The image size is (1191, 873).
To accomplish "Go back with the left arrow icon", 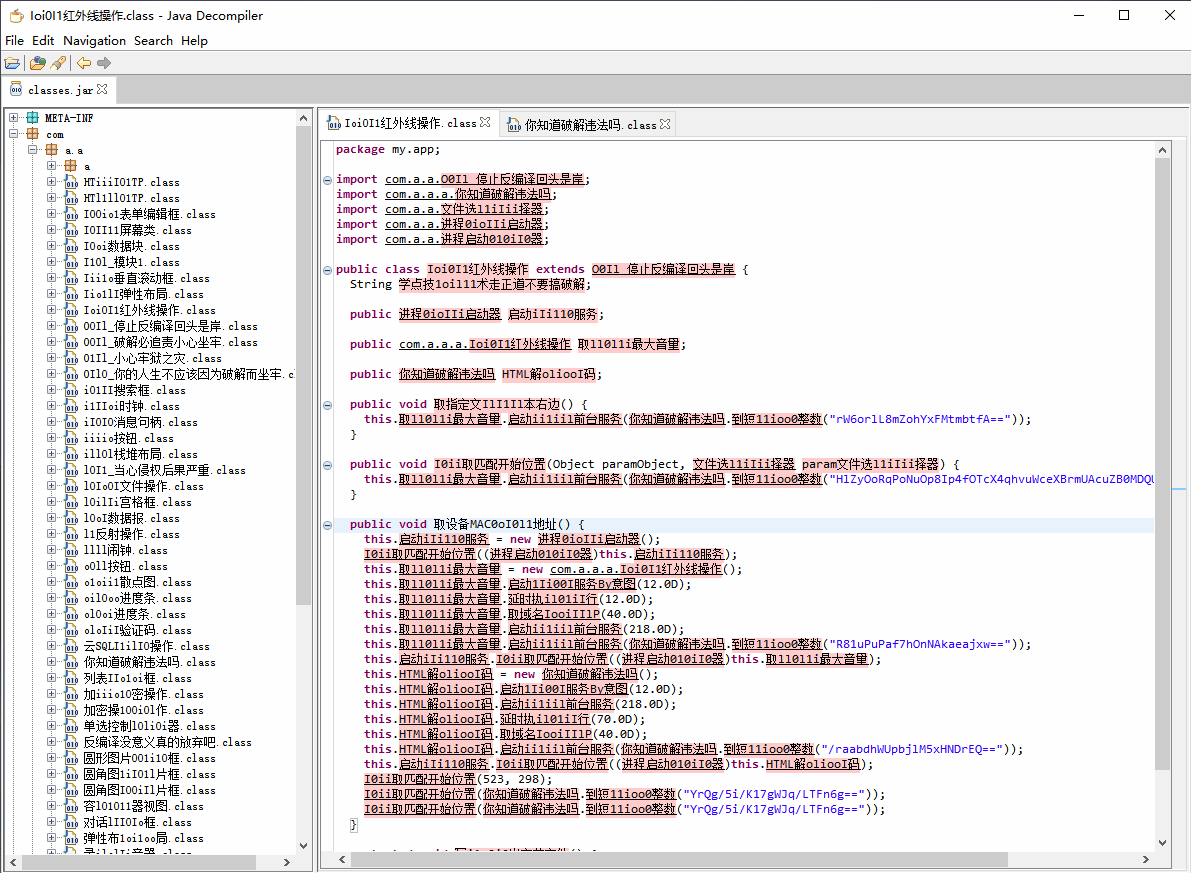I will click(84, 63).
